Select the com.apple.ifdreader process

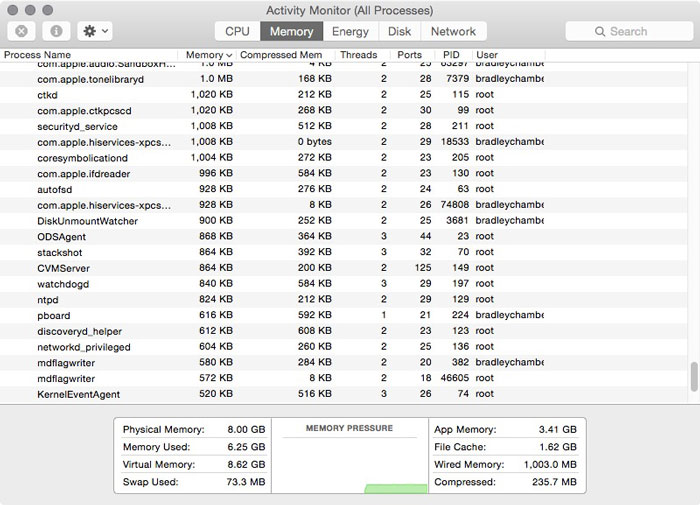343,173
